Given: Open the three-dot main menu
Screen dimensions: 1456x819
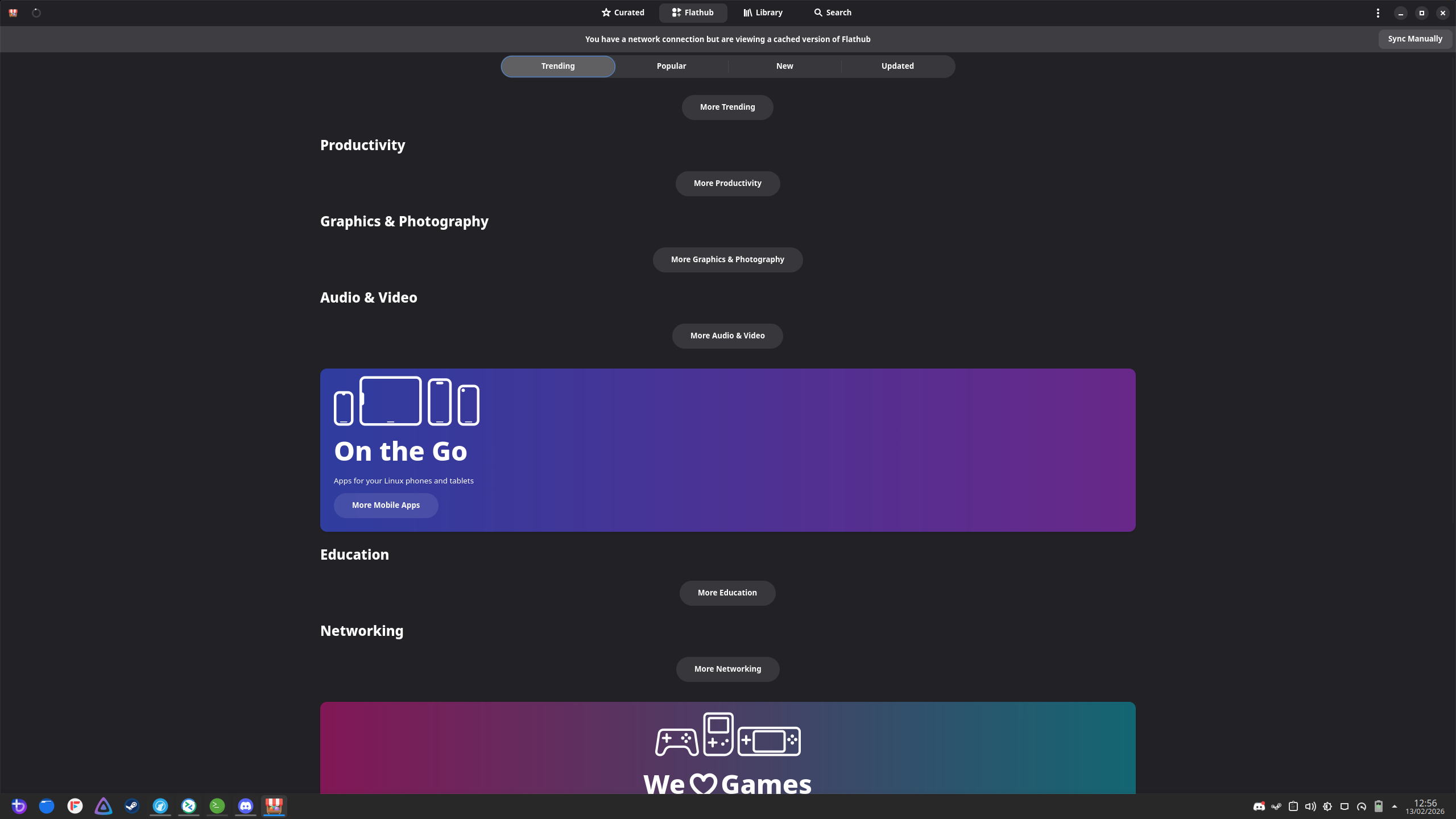Looking at the screenshot, I should coord(1378,13).
